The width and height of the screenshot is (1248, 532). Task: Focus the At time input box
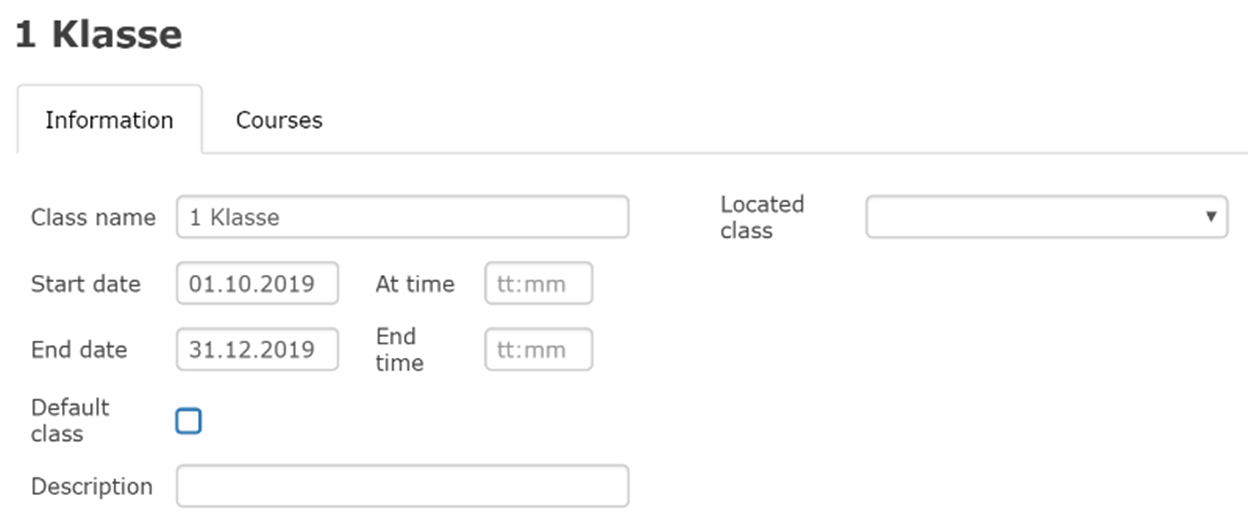point(538,284)
